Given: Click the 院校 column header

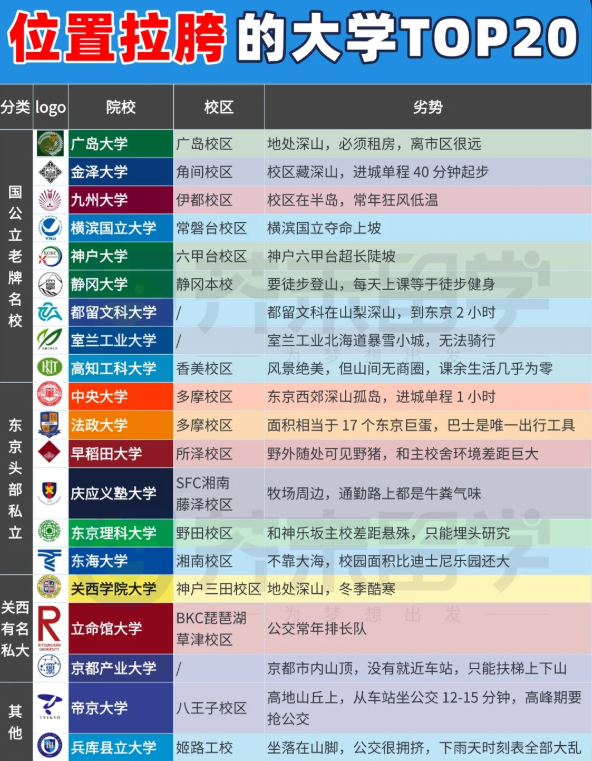Looking at the screenshot, I should click(121, 107).
